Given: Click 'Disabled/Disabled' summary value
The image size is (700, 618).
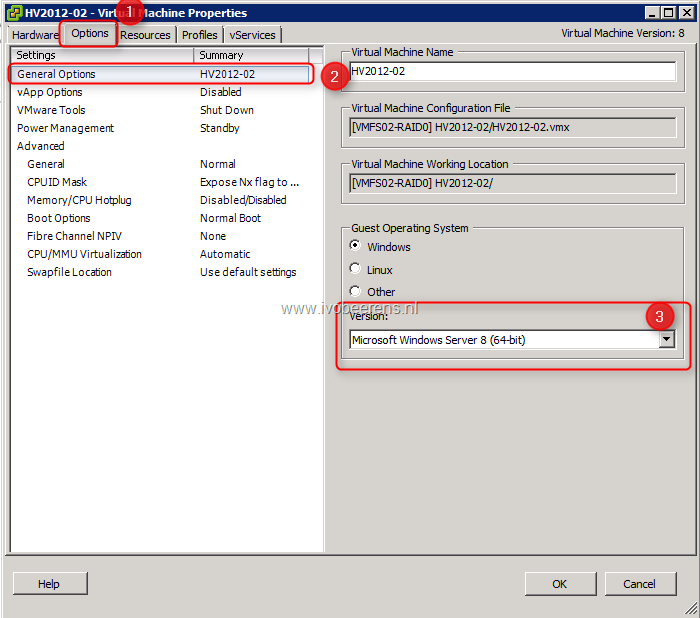Looking at the screenshot, I should pos(243,200).
